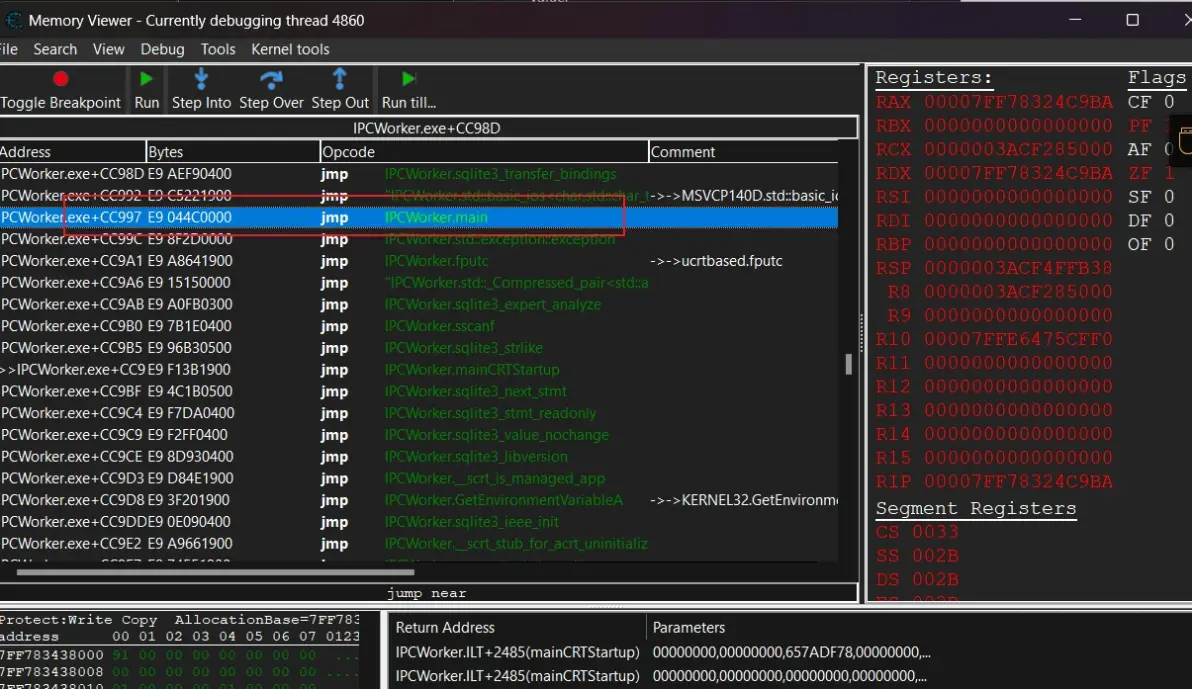Select the IPCWorker.sqlite3_value_nochange row
Screen dimensions: 1192x689
click(x=419, y=435)
